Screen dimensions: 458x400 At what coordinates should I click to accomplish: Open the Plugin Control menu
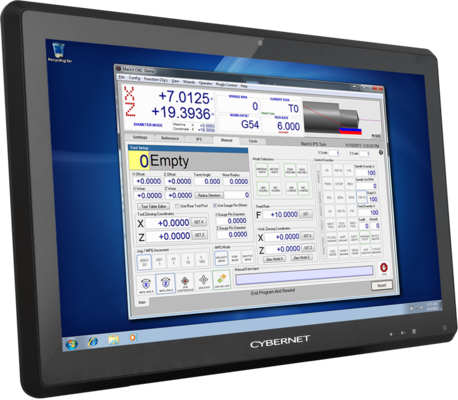tap(226, 85)
